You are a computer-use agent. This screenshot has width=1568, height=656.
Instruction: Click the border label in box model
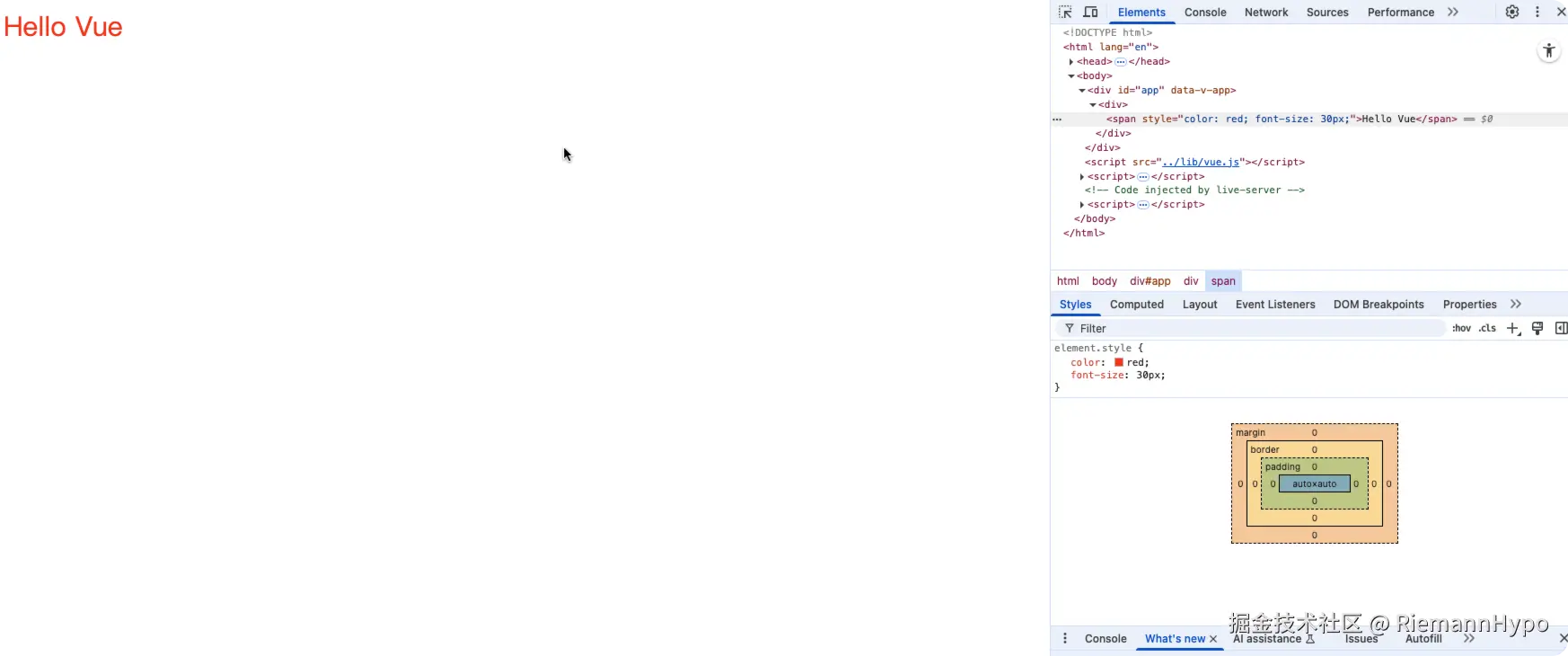click(1264, 449)
